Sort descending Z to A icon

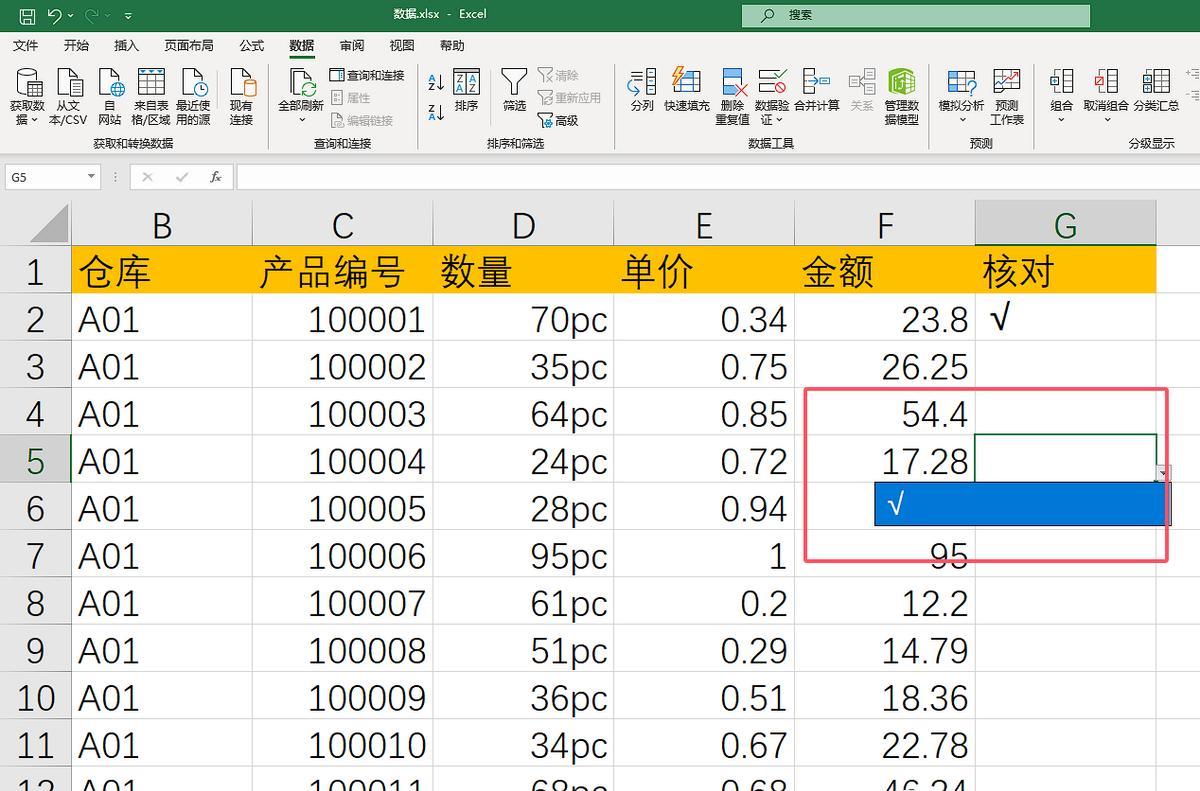coord(436,112)
